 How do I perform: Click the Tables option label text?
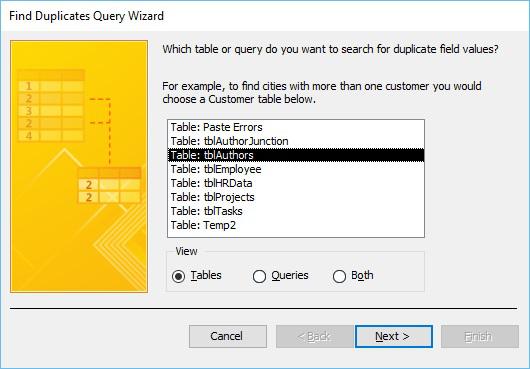coord(206,275)
